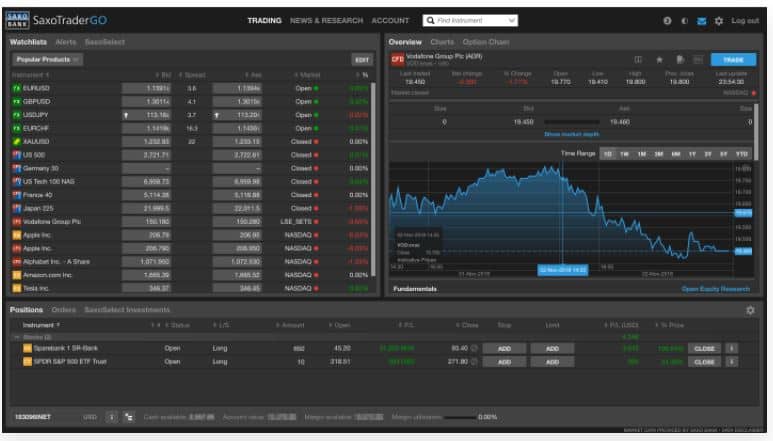Click the Japan 225 index icon
Screen dimensions: 773x441
pyautogui.click(x=17, y=208)
